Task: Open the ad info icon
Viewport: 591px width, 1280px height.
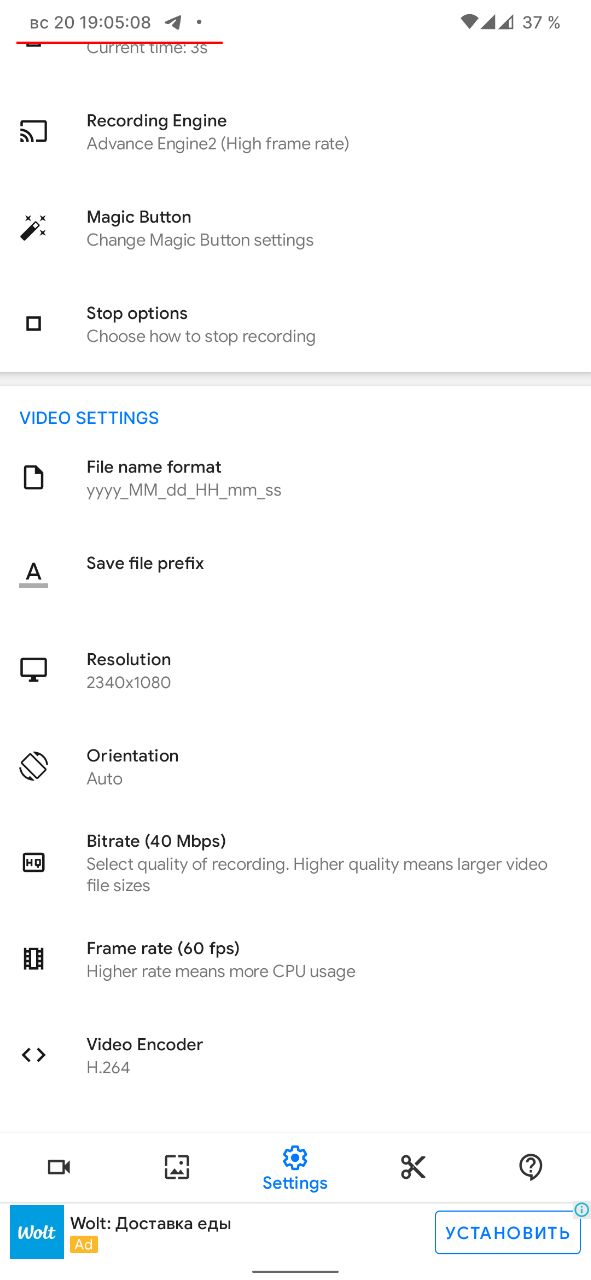Action: point(582,1210)
